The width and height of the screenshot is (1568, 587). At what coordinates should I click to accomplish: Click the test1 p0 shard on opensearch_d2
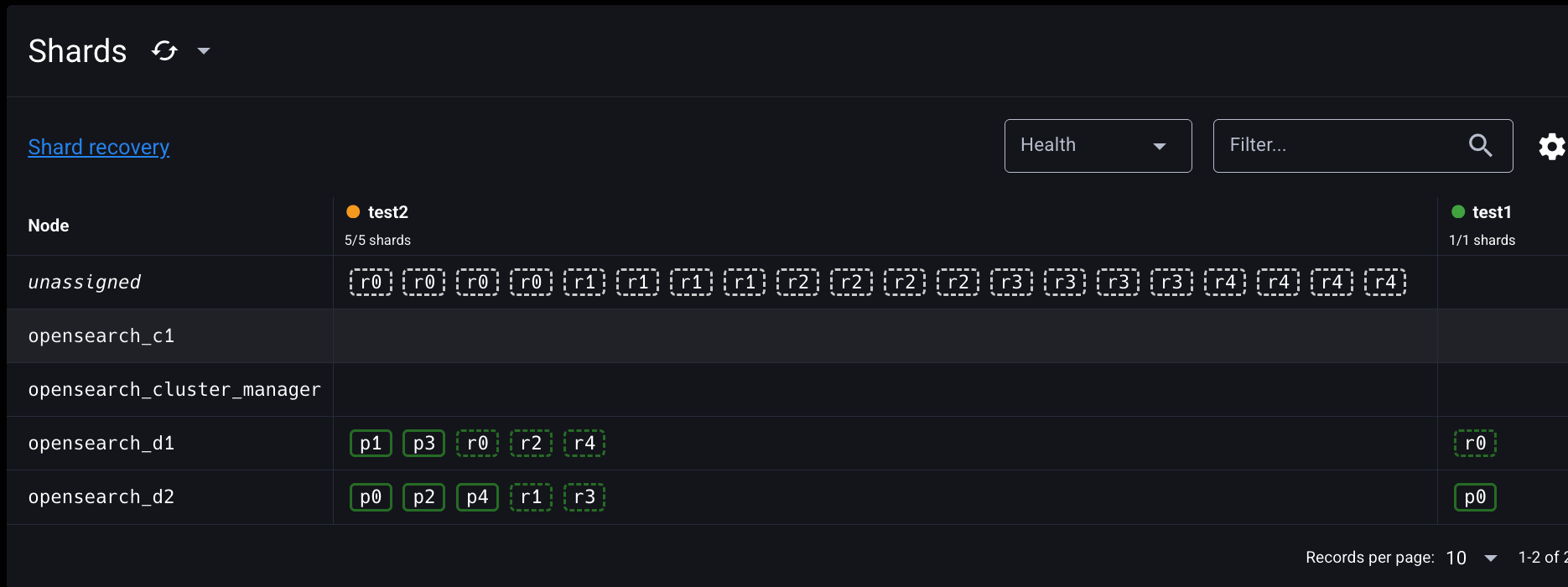click(1475, 497)
